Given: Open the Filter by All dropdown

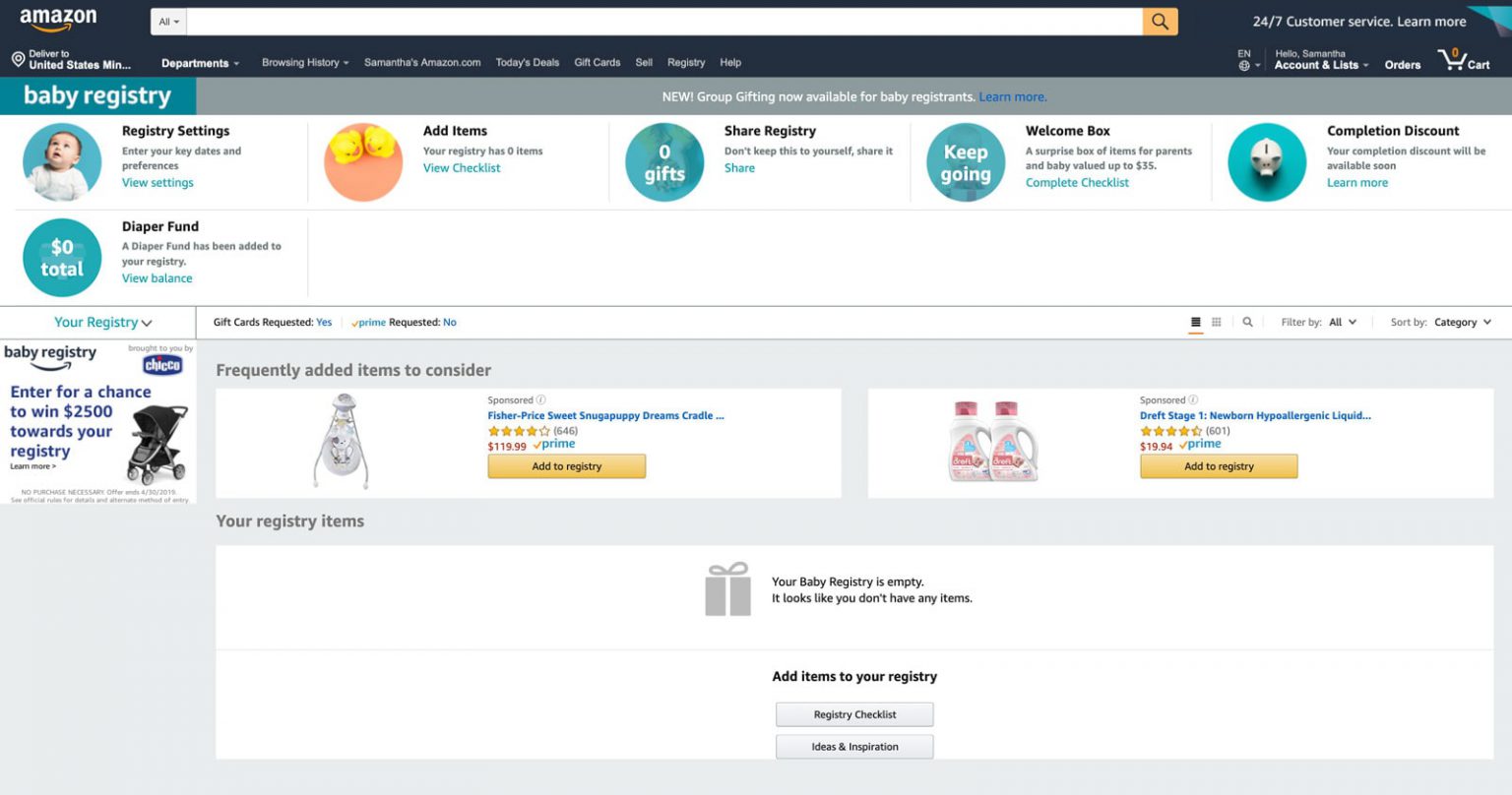Looking at the screenshot, I should coord(1342,323).
